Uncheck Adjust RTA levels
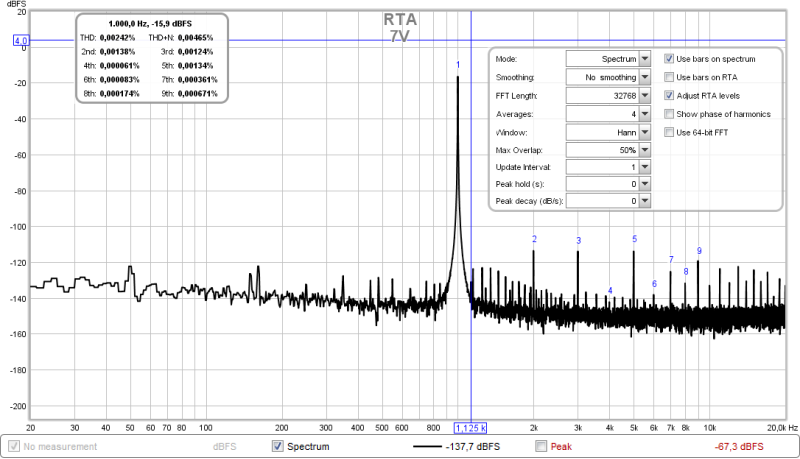Image resolution: width=800 pixels, height=459 pixels. 670,95
